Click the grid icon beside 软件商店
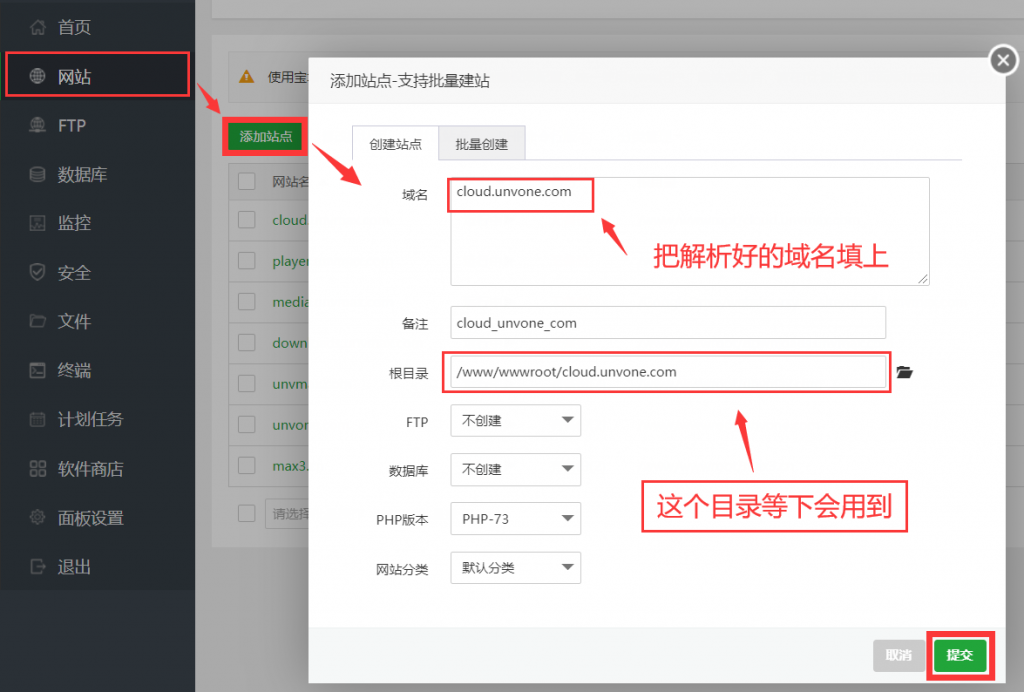This screenshot has width=1024, height=692. (x=38, y=469)
